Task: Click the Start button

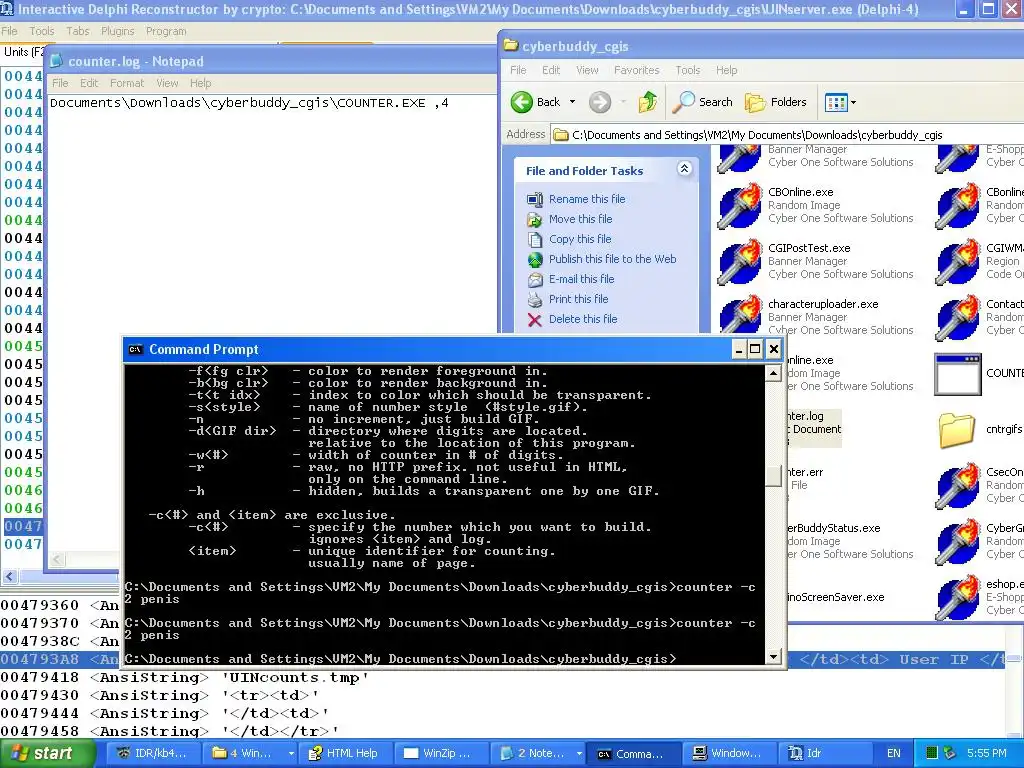Action: 48,753
